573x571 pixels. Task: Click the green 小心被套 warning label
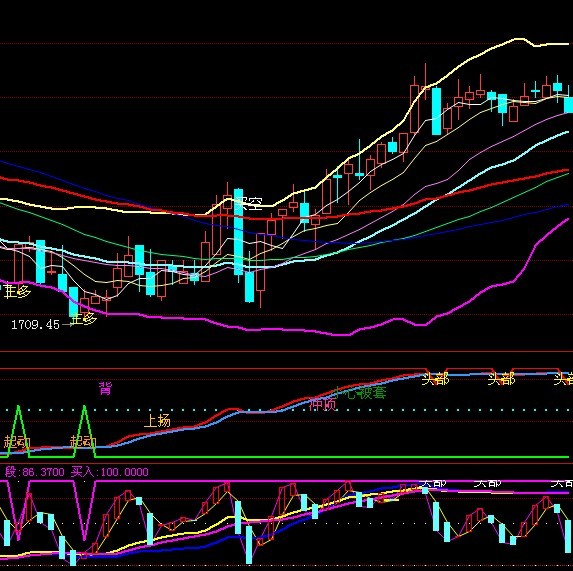click(x=360, y=393)
